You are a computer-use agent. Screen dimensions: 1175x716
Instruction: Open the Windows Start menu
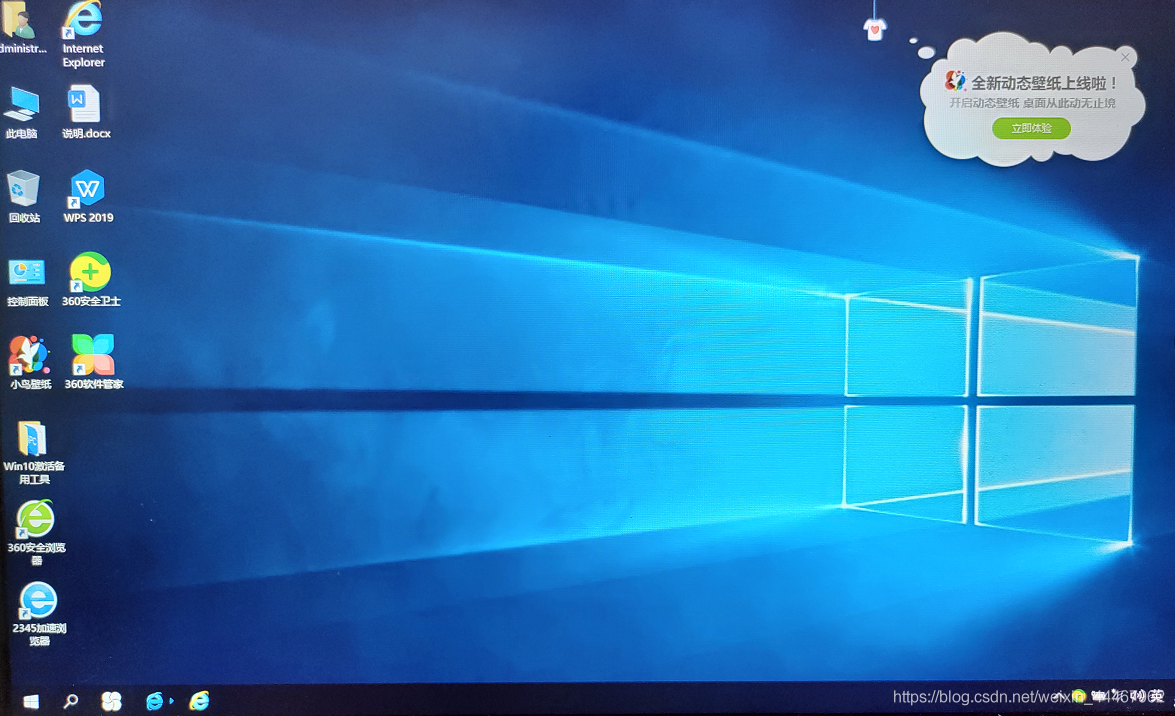[x=31, y=702]
